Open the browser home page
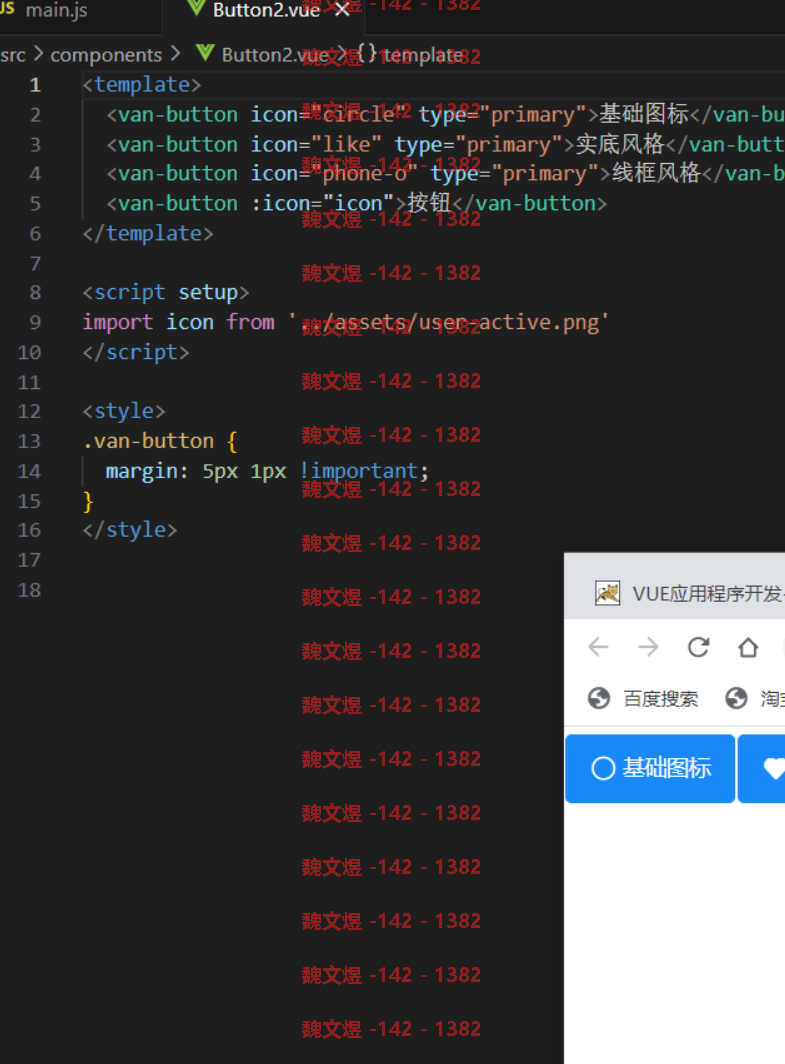785x1064 pixels. [748, 647]
